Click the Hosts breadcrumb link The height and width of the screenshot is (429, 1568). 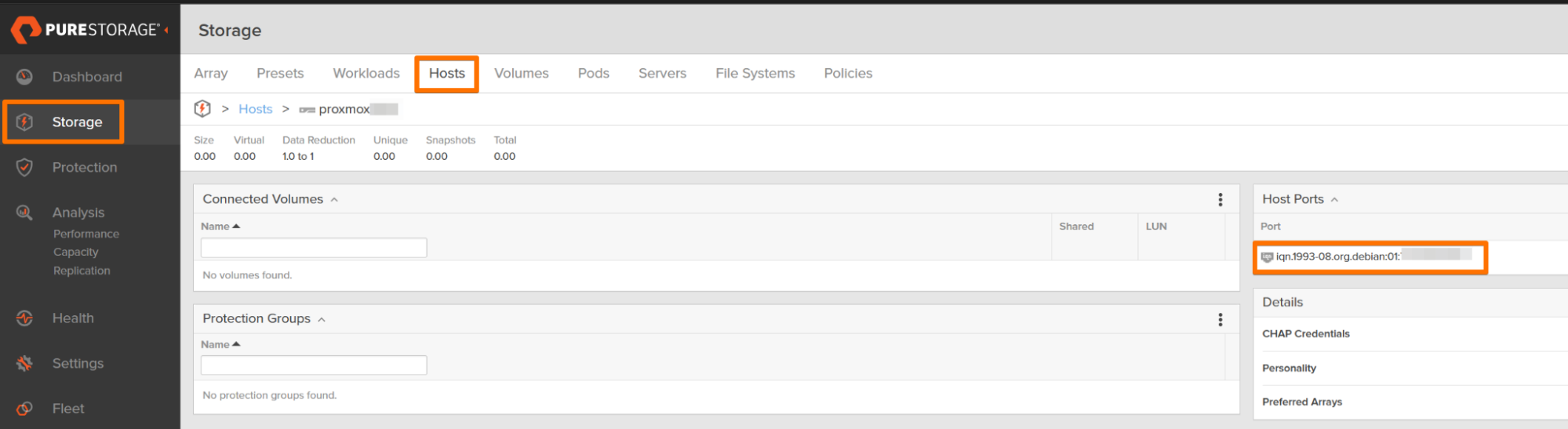click(x=255, y=109)
